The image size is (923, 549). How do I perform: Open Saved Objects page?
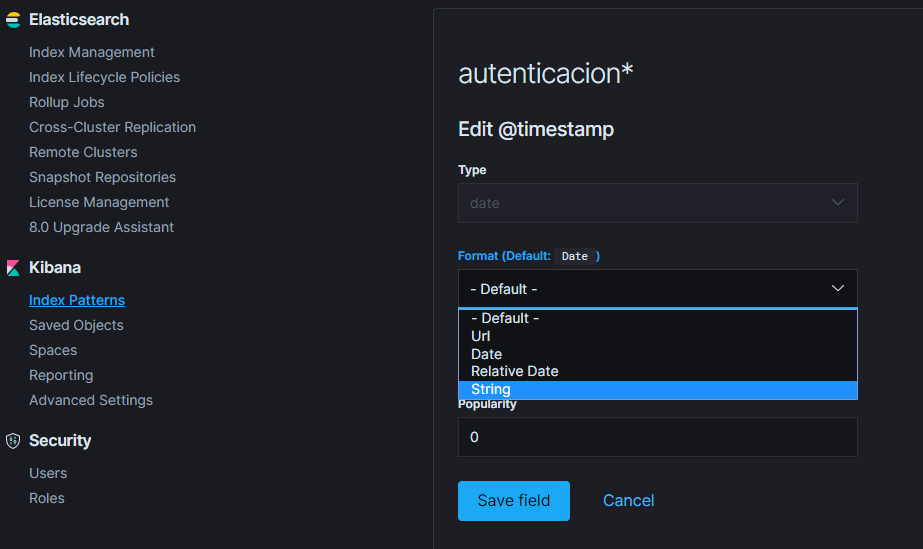pos(76,325)
